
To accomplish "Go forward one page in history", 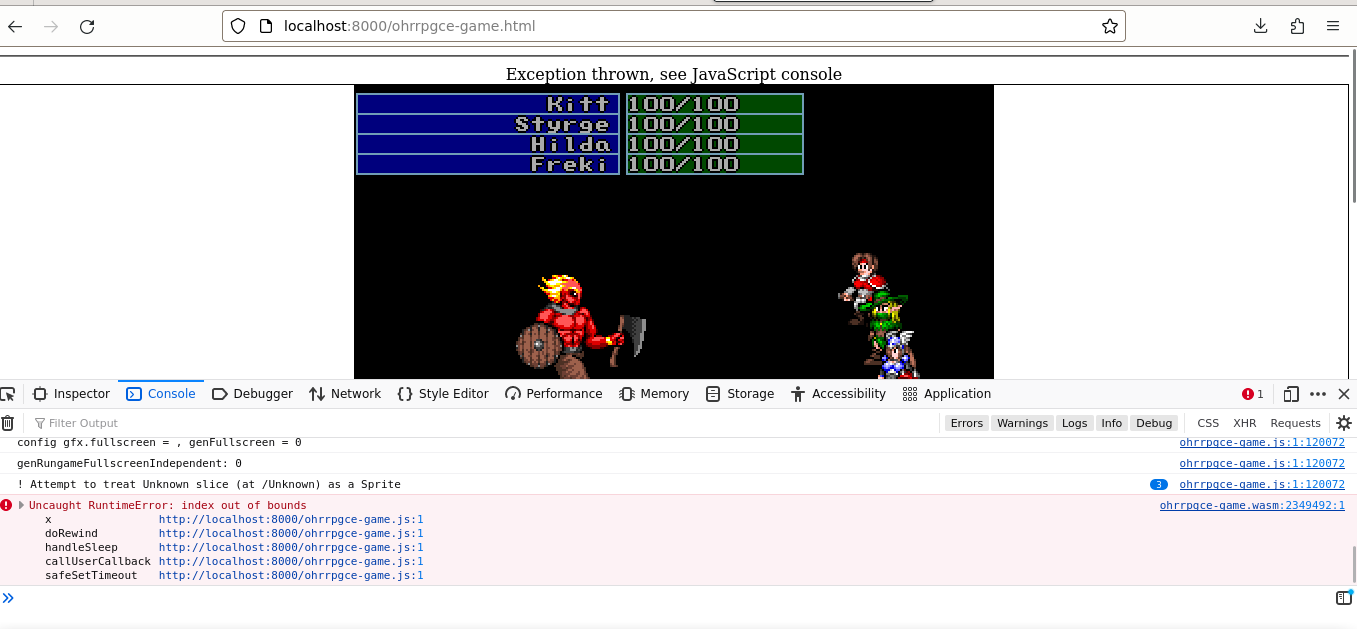I will click(51, 27).
